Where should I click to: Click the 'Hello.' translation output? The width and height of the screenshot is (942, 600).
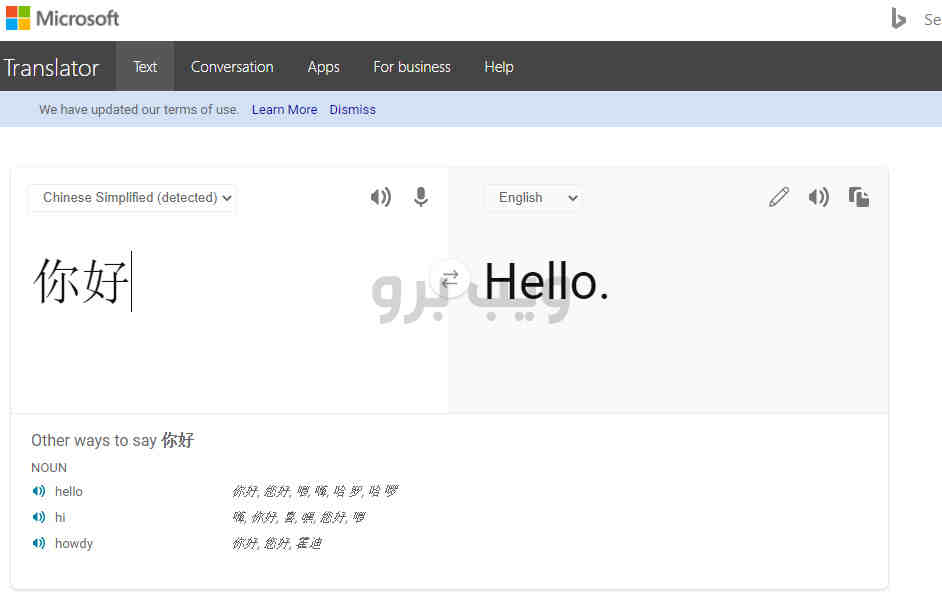coord(546,281)
